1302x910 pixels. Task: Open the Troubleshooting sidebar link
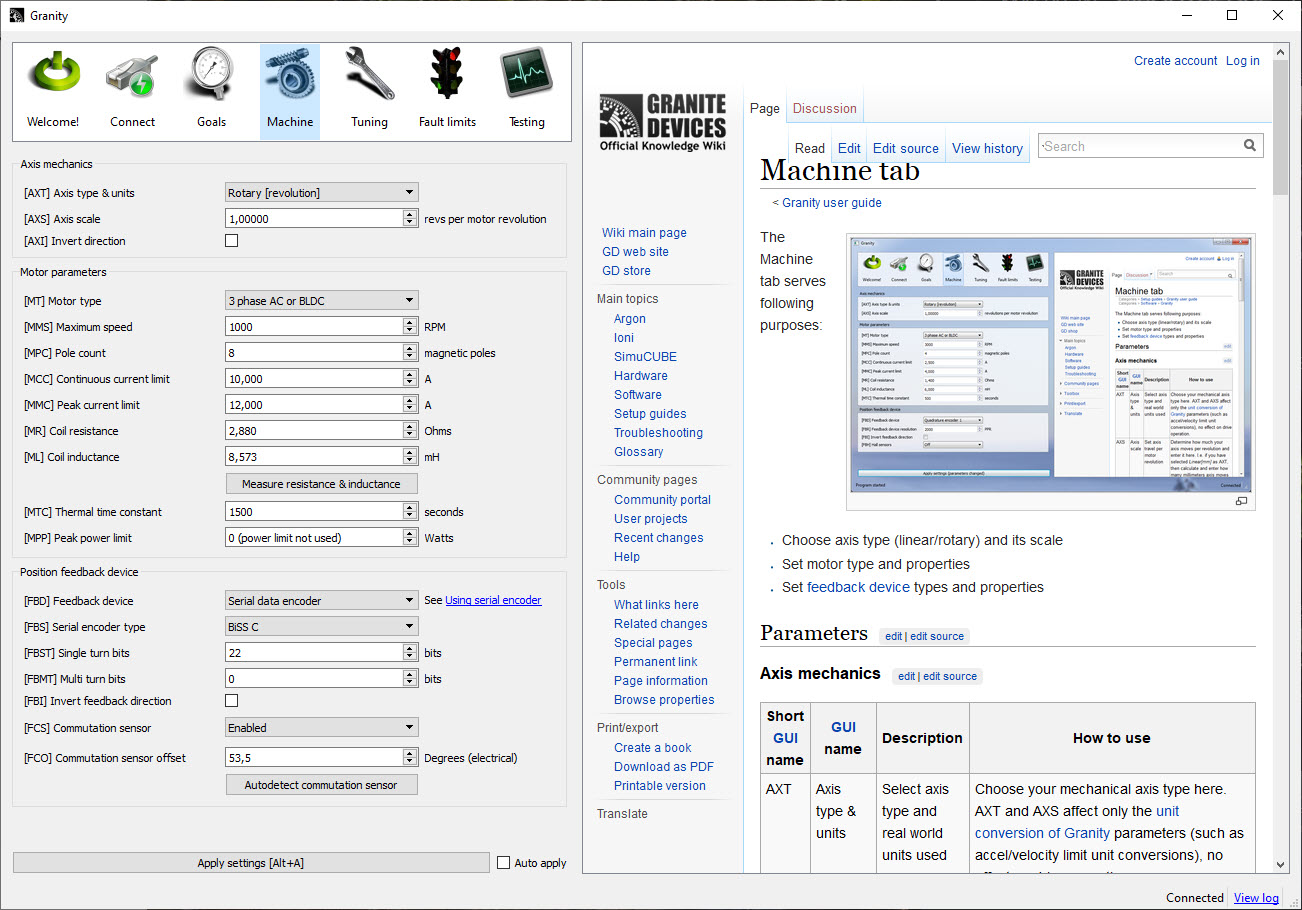(x=658, y=433)
